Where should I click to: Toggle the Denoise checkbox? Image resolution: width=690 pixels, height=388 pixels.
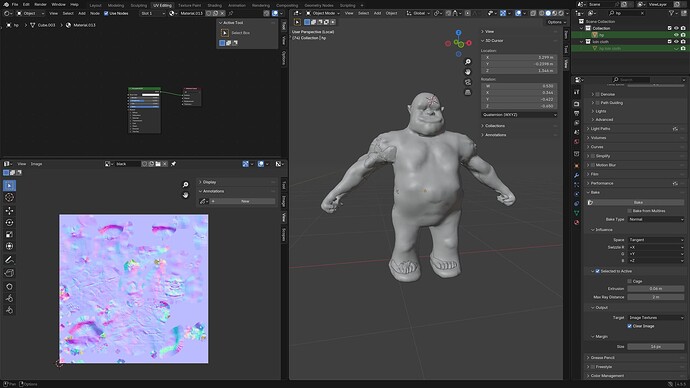tap(598, 94)
